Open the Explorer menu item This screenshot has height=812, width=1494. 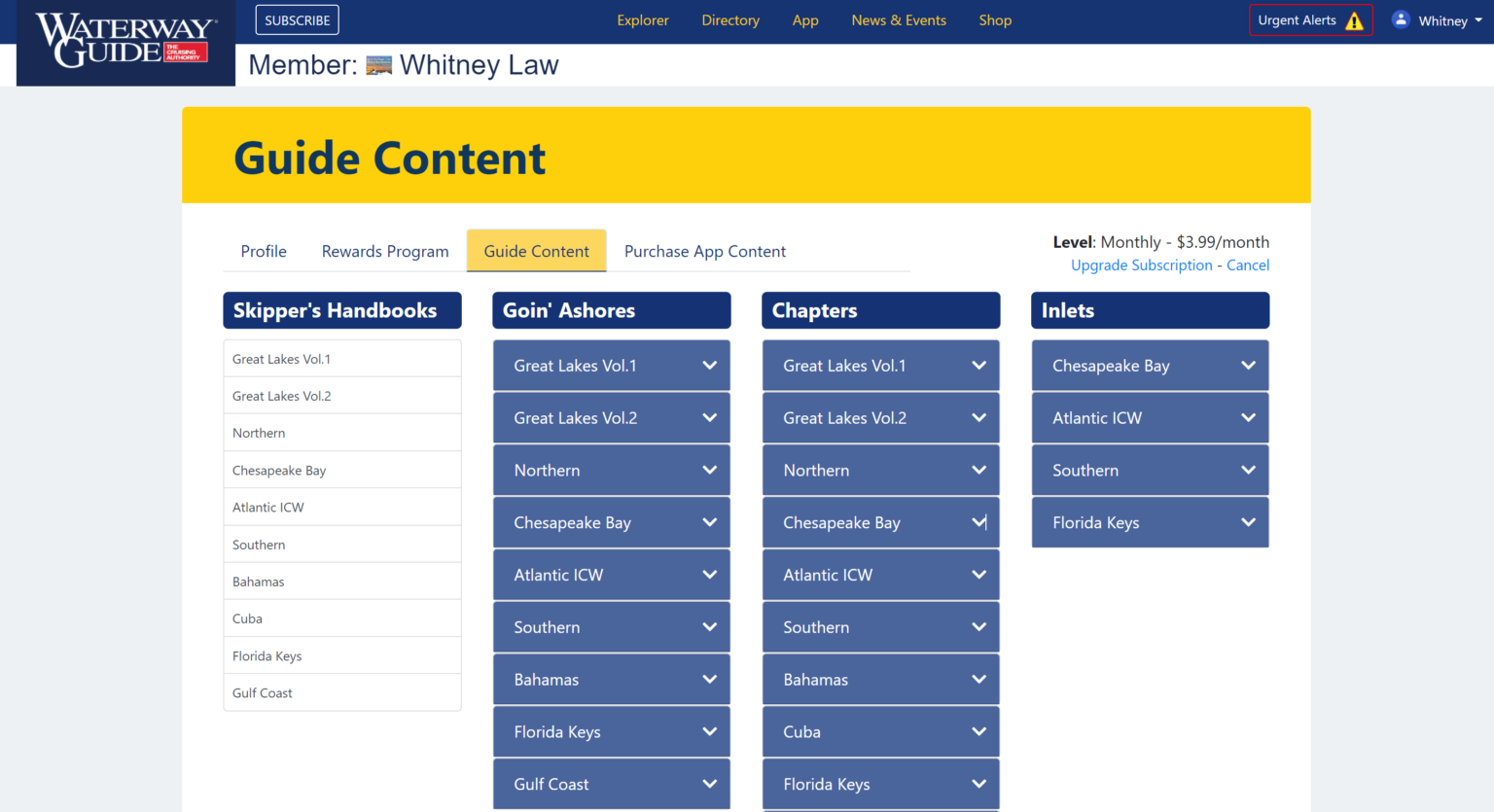pyautogui.click(x=642, y=20)
